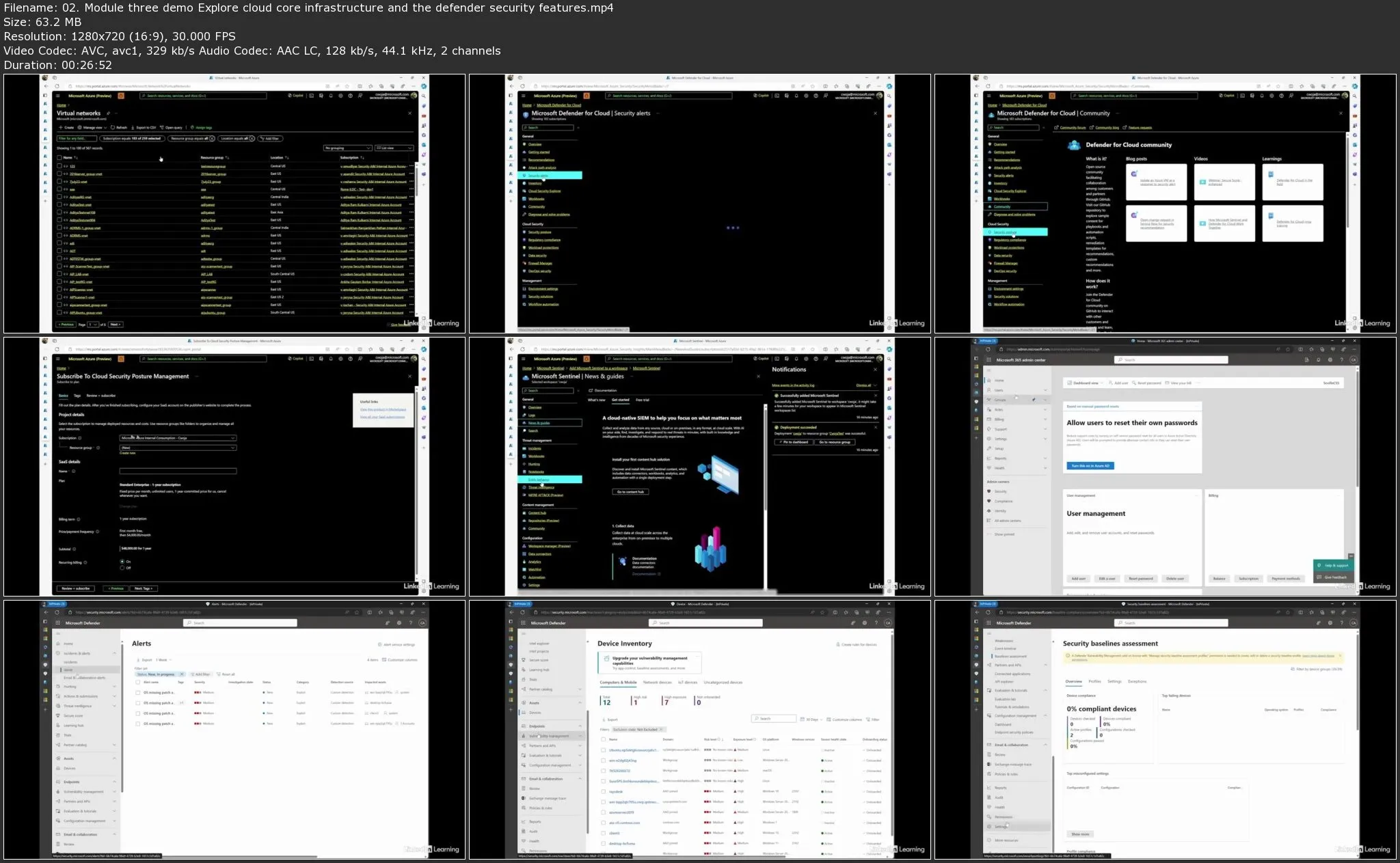Open the List view dropdown
The height and width of the screenshot is (863, 1400).
pos(394,148)
